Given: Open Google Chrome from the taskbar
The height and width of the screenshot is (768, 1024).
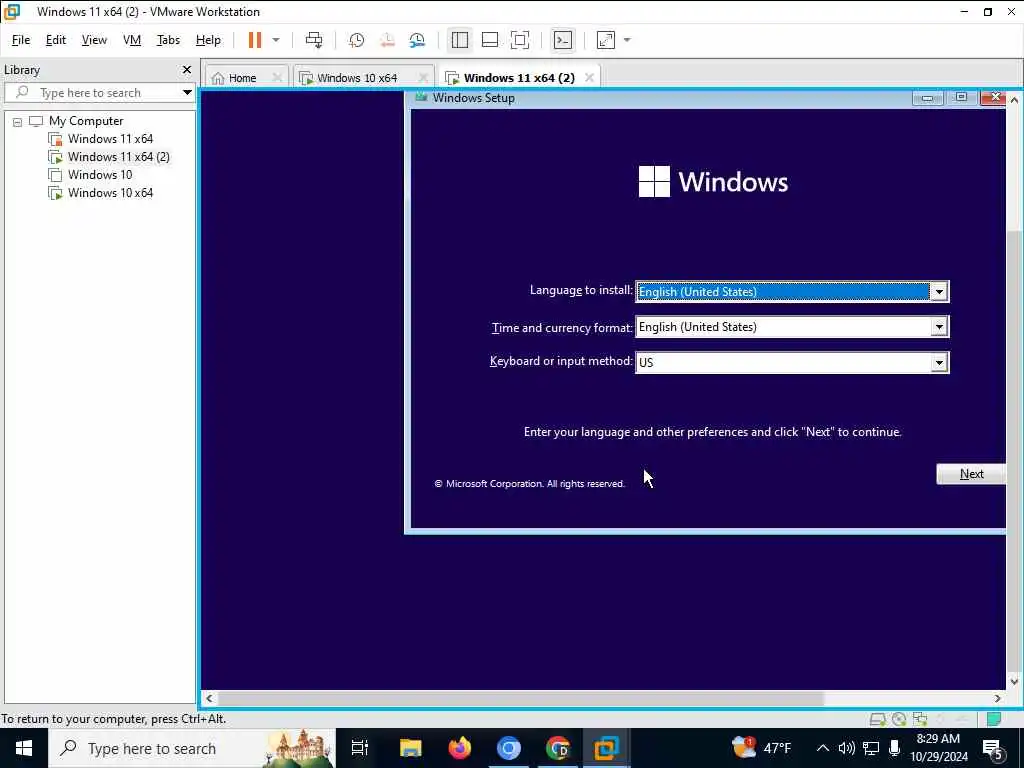Looking at the screenshot, I should click(558, 748).
